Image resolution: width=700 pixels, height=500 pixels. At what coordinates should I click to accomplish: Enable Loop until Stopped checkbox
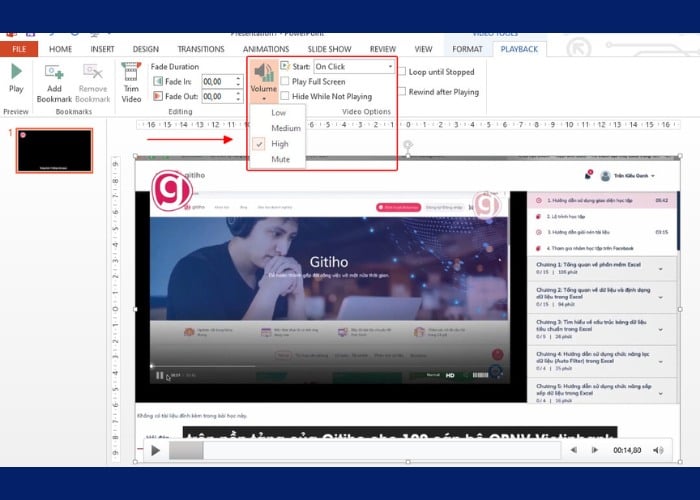402,72
